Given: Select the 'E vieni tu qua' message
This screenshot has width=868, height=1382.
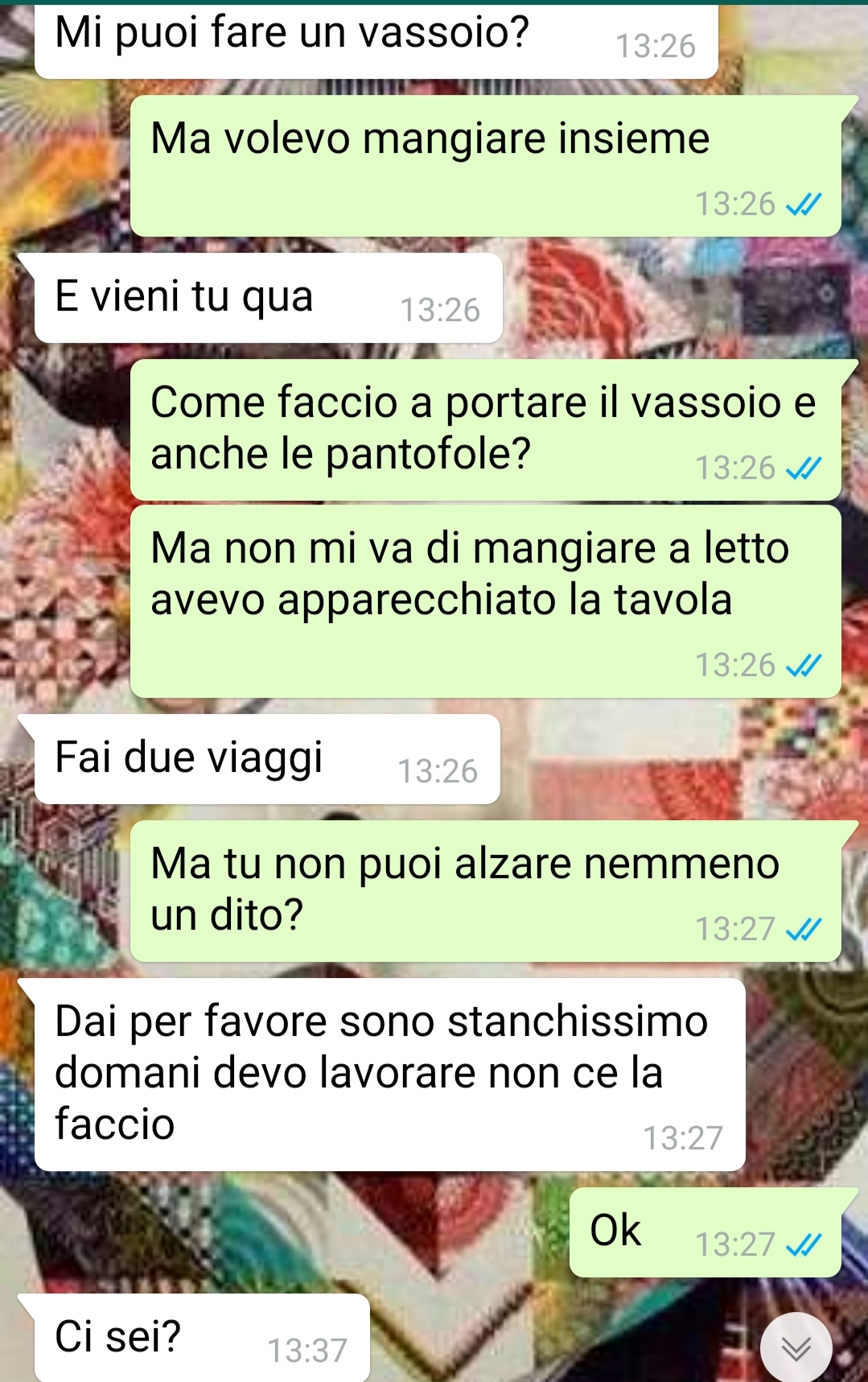Looking at the screenshot, I should coord(269,298).
